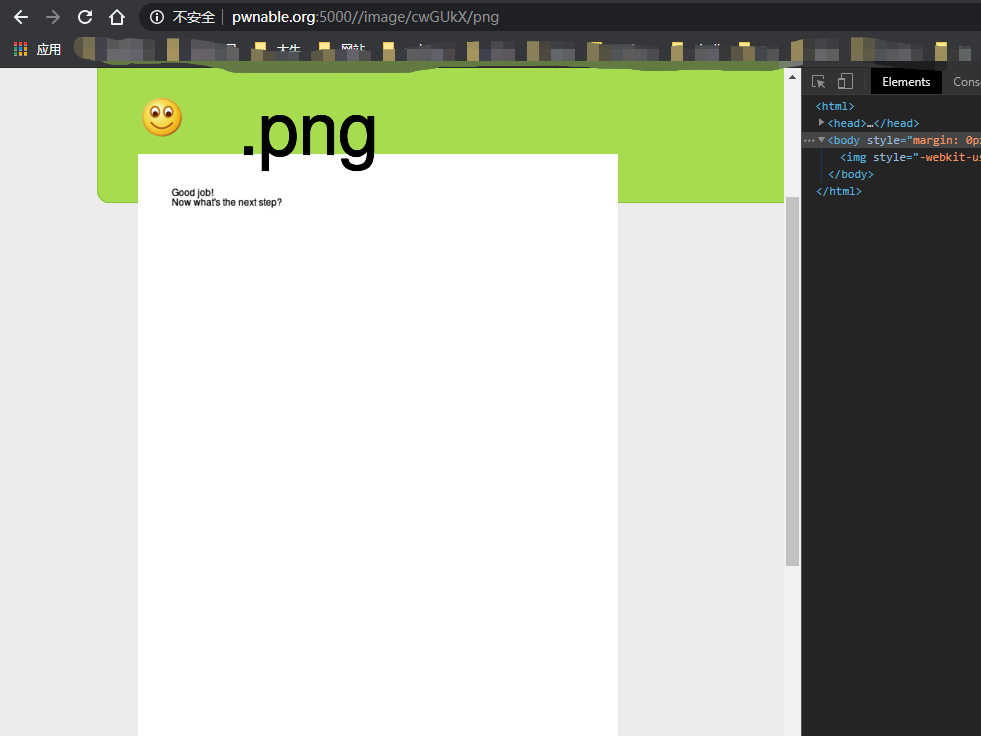Go to the browser home page

tap(117, 17)
